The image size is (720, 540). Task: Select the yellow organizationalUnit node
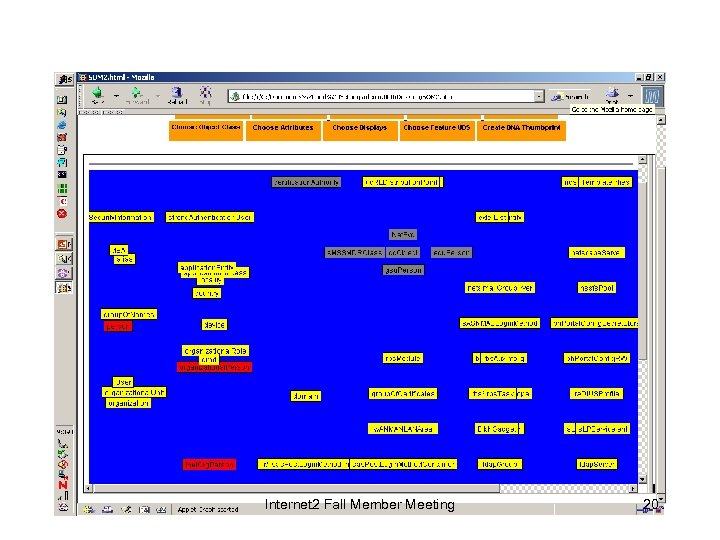(134, 393)
